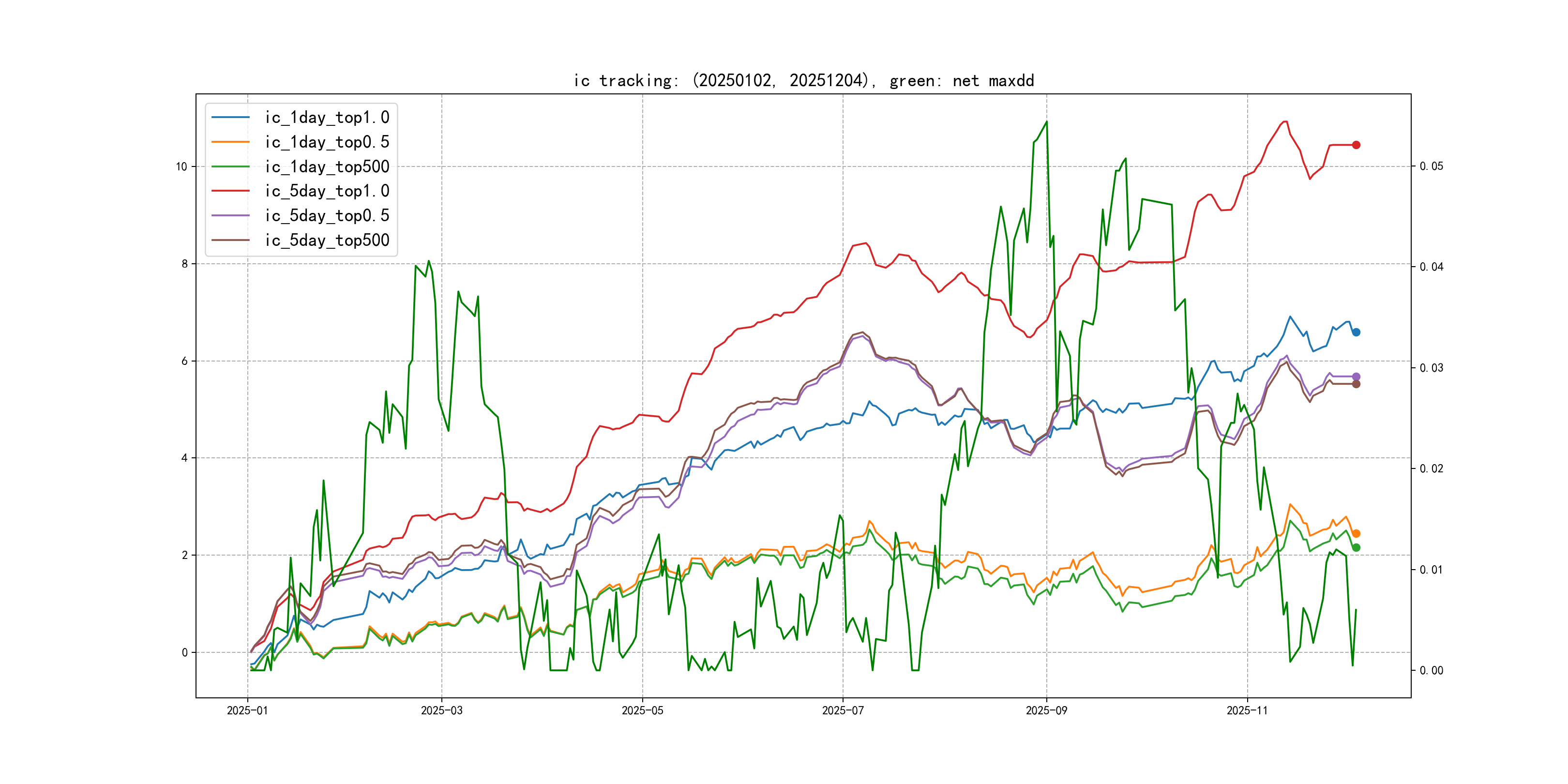Image resolution: width=1568 pixels, height=784 pixels.
Task: Click the right axis label 0.05
Action: [1431, 167]
